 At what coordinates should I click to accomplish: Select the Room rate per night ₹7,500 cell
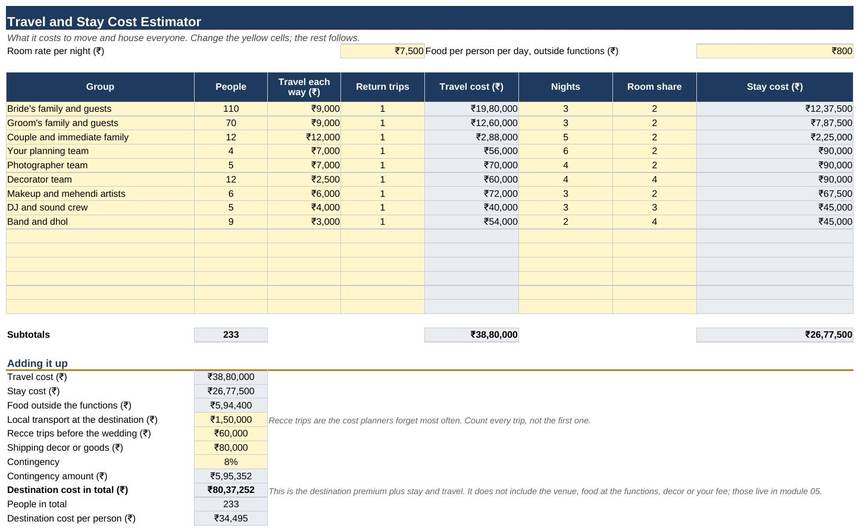(x=382, y=51)
